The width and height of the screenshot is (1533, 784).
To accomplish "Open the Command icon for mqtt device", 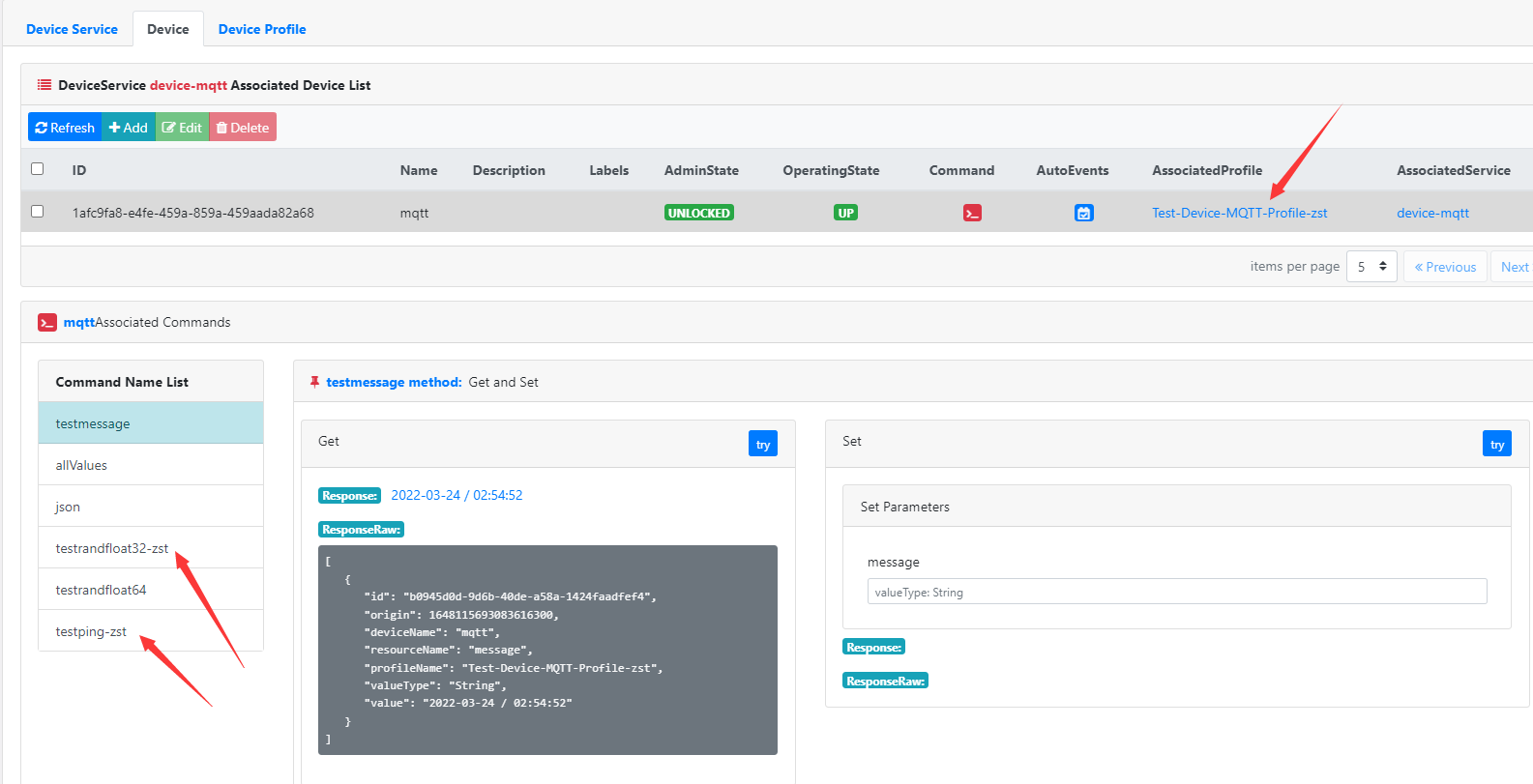I will 972,213.
